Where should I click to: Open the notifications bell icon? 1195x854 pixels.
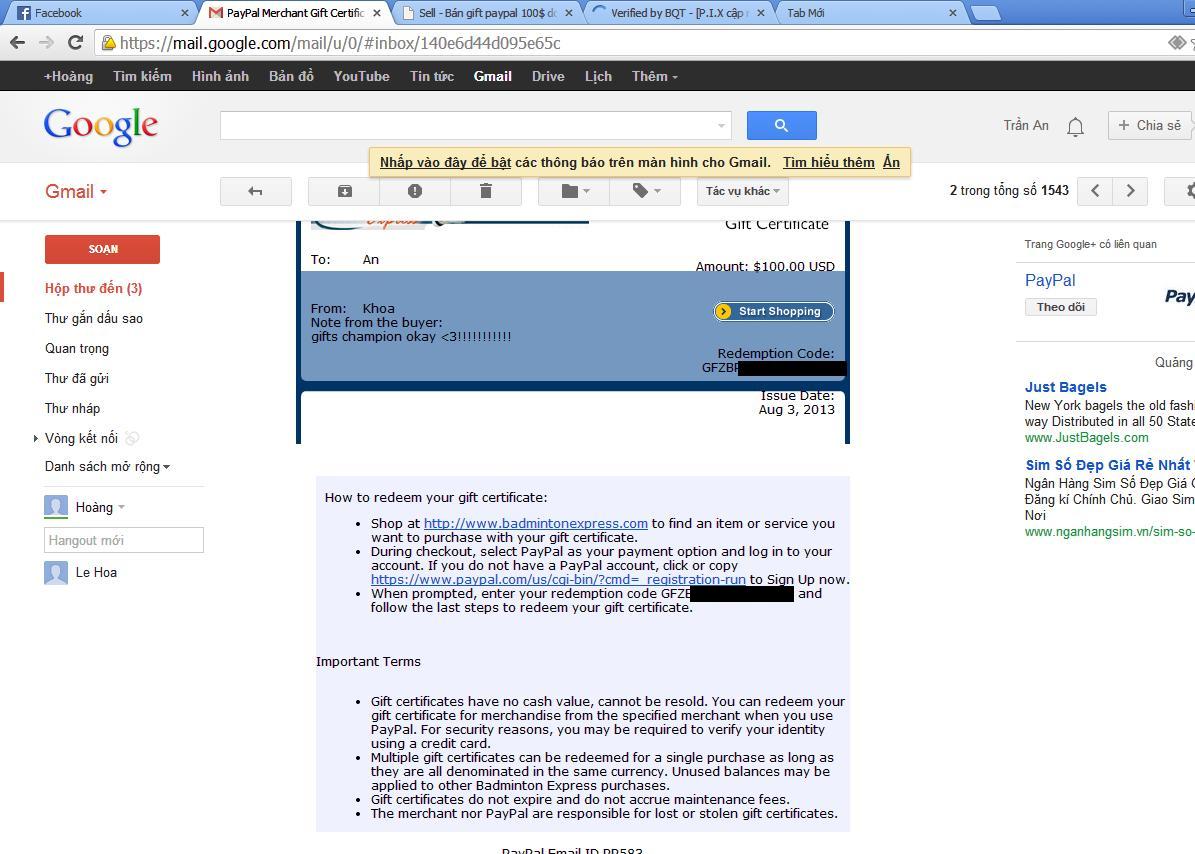click(x=1075, y=126)
